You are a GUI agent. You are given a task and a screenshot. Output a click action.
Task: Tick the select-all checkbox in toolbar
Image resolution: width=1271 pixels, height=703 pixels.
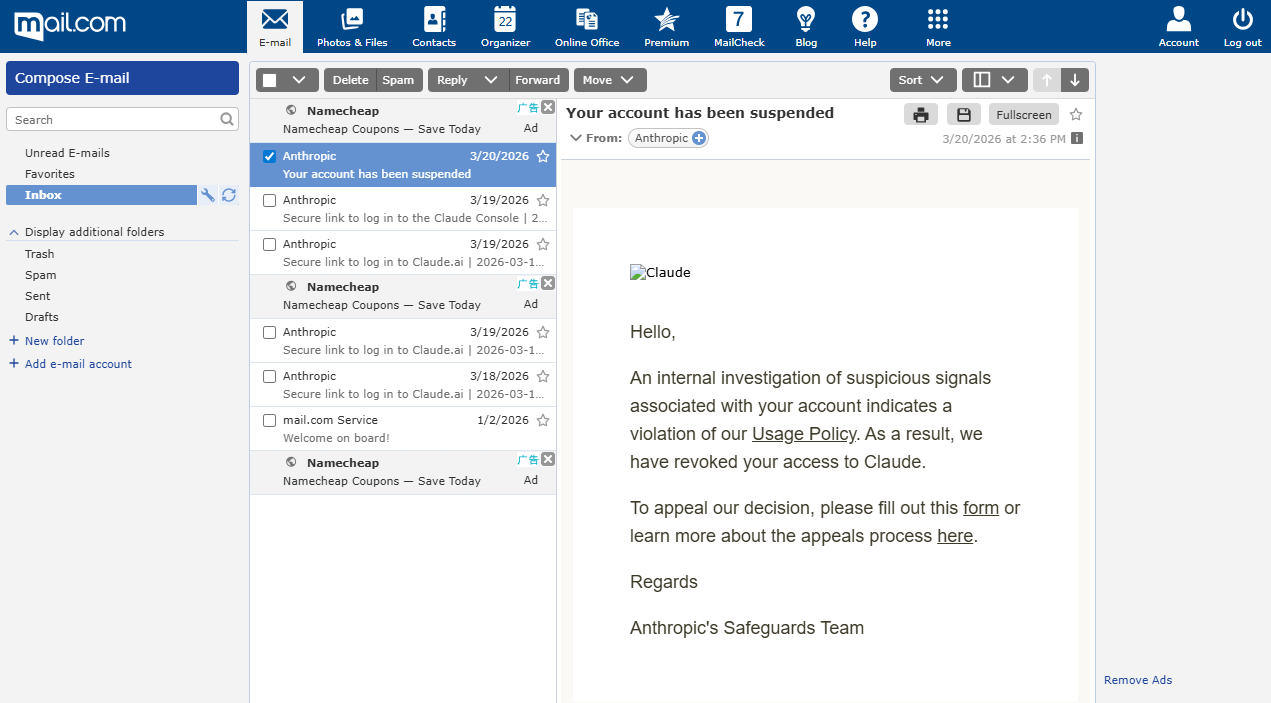coord(270,80)
